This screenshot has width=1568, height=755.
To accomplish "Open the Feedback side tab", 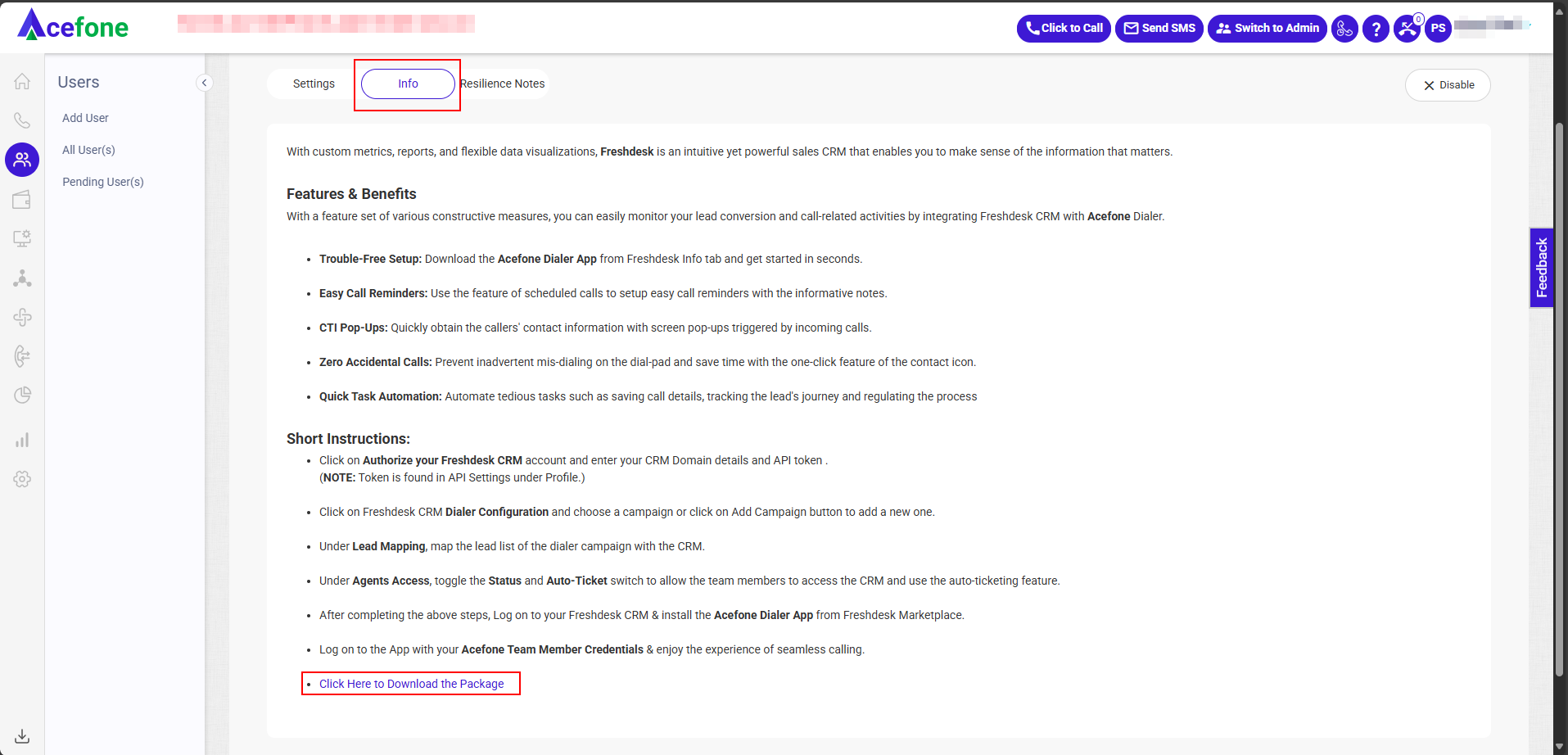I will 1542,268.
